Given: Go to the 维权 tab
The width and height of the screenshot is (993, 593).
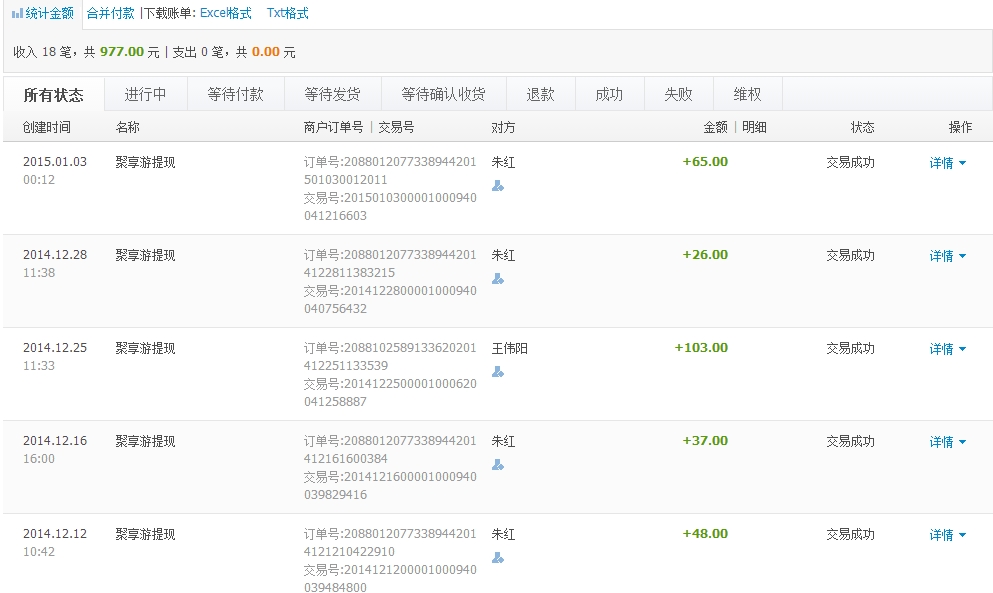Looking at the screenshot, I should [747, 94].
